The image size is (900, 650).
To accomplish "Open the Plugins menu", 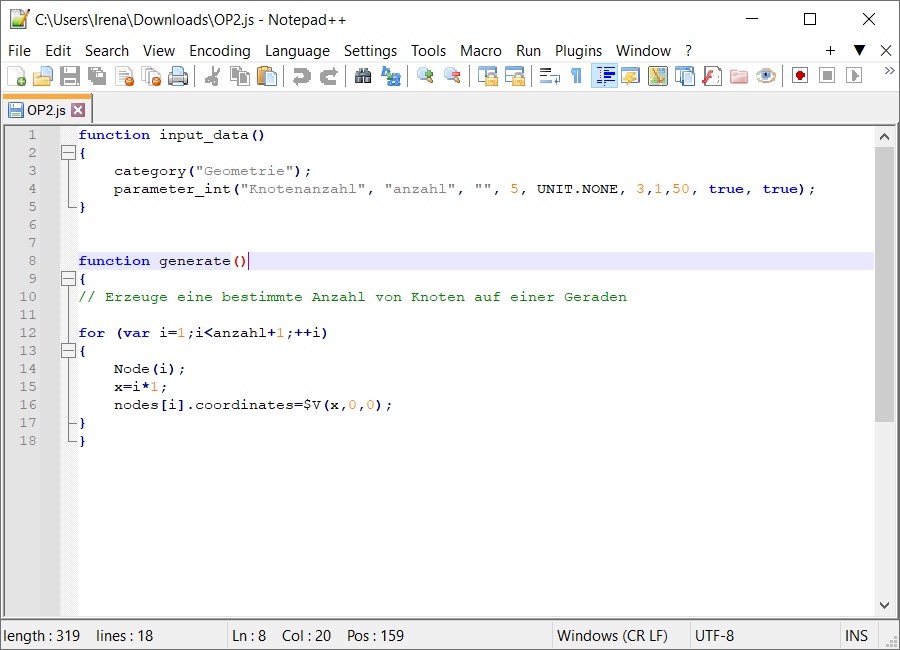I will click(578, 51).
